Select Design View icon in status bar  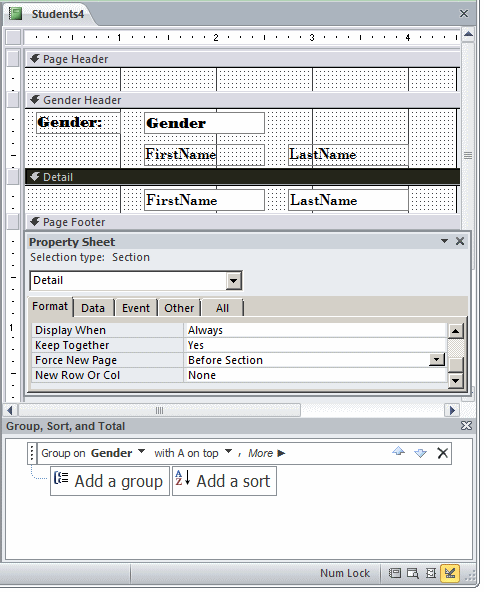[x=450, y=573]
